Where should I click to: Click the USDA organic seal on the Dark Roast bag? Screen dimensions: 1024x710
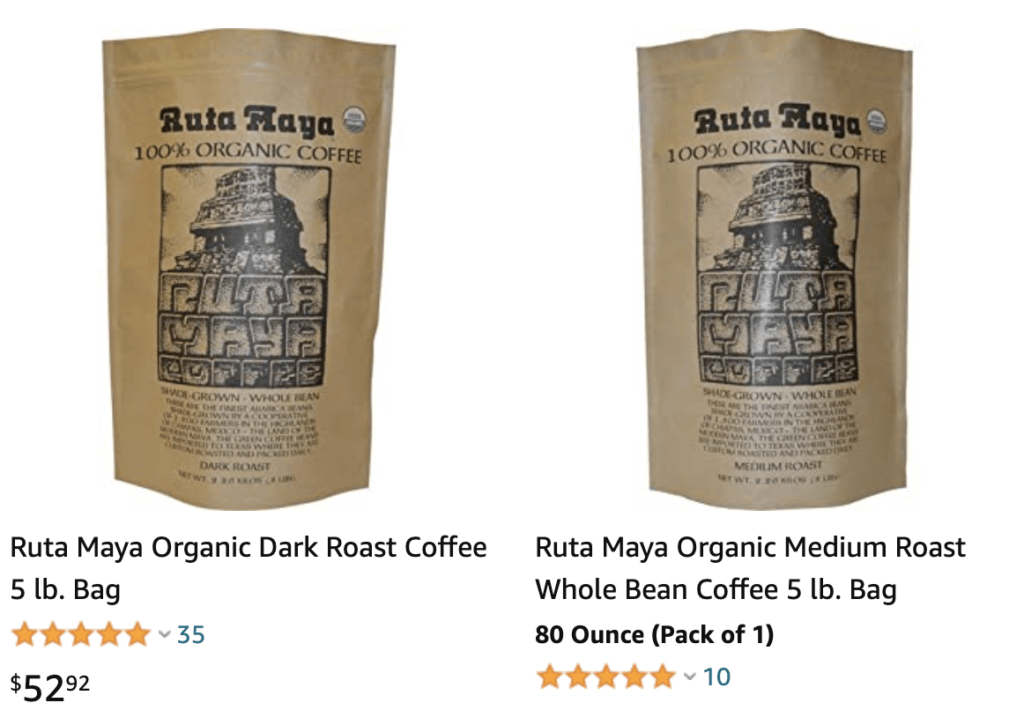point(355,121)
